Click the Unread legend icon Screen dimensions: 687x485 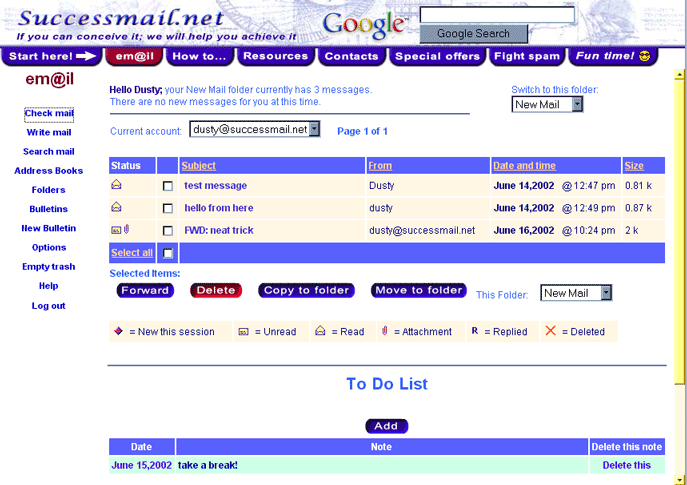pos(243,332)
